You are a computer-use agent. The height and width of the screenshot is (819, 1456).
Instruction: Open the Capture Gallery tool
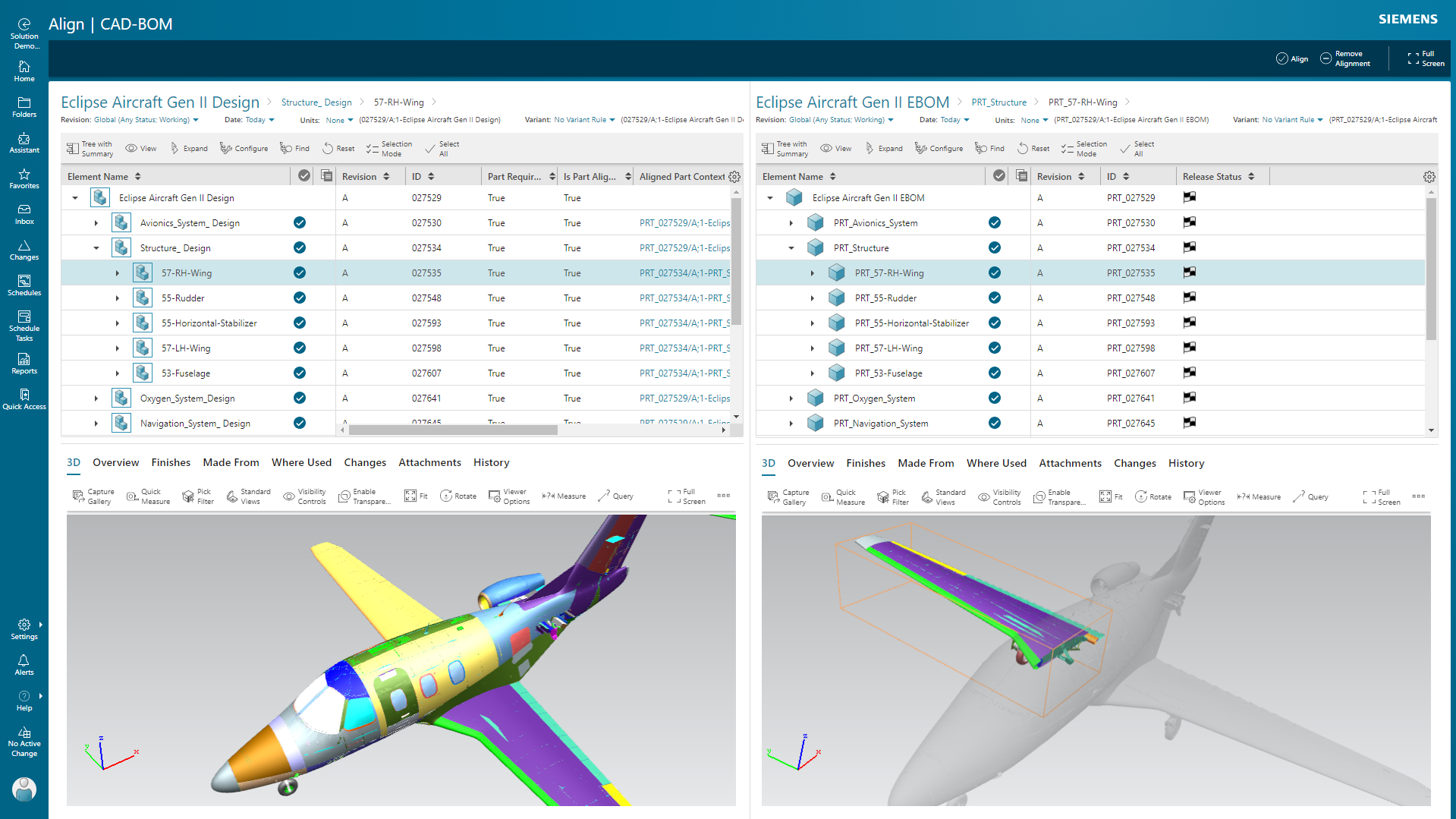pos(93,496)
